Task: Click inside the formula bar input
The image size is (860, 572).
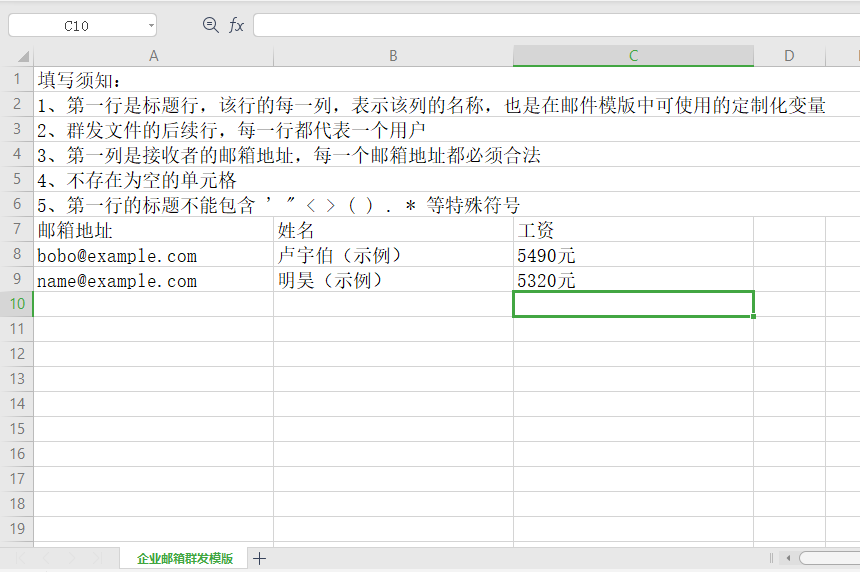Action: (550, 25)
